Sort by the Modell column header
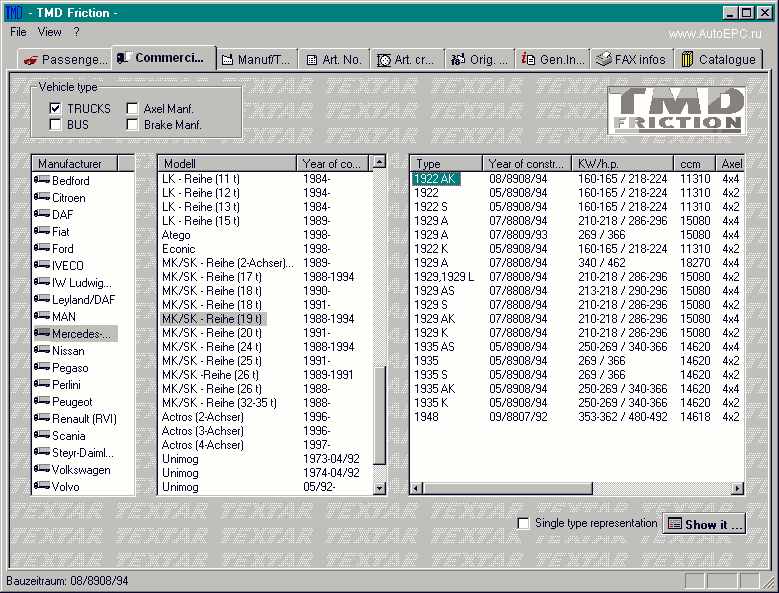 tap(227, 163)
